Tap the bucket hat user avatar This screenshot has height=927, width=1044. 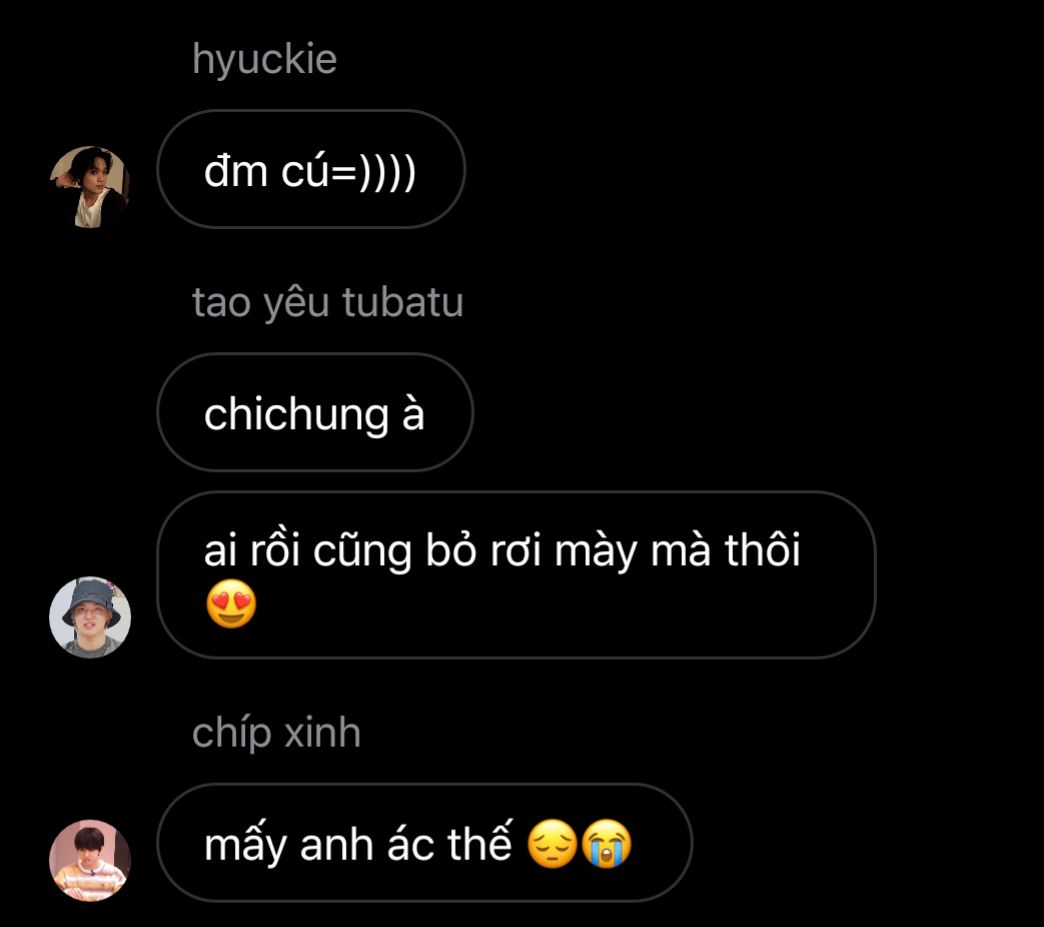pos(90,617)
